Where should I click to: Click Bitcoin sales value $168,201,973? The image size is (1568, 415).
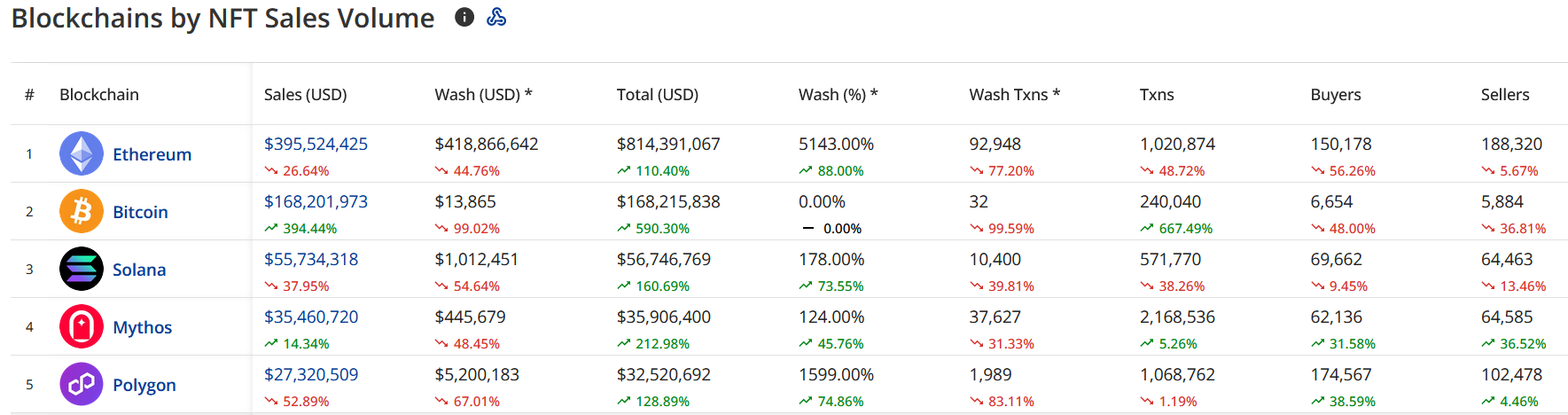click(316, 201)
